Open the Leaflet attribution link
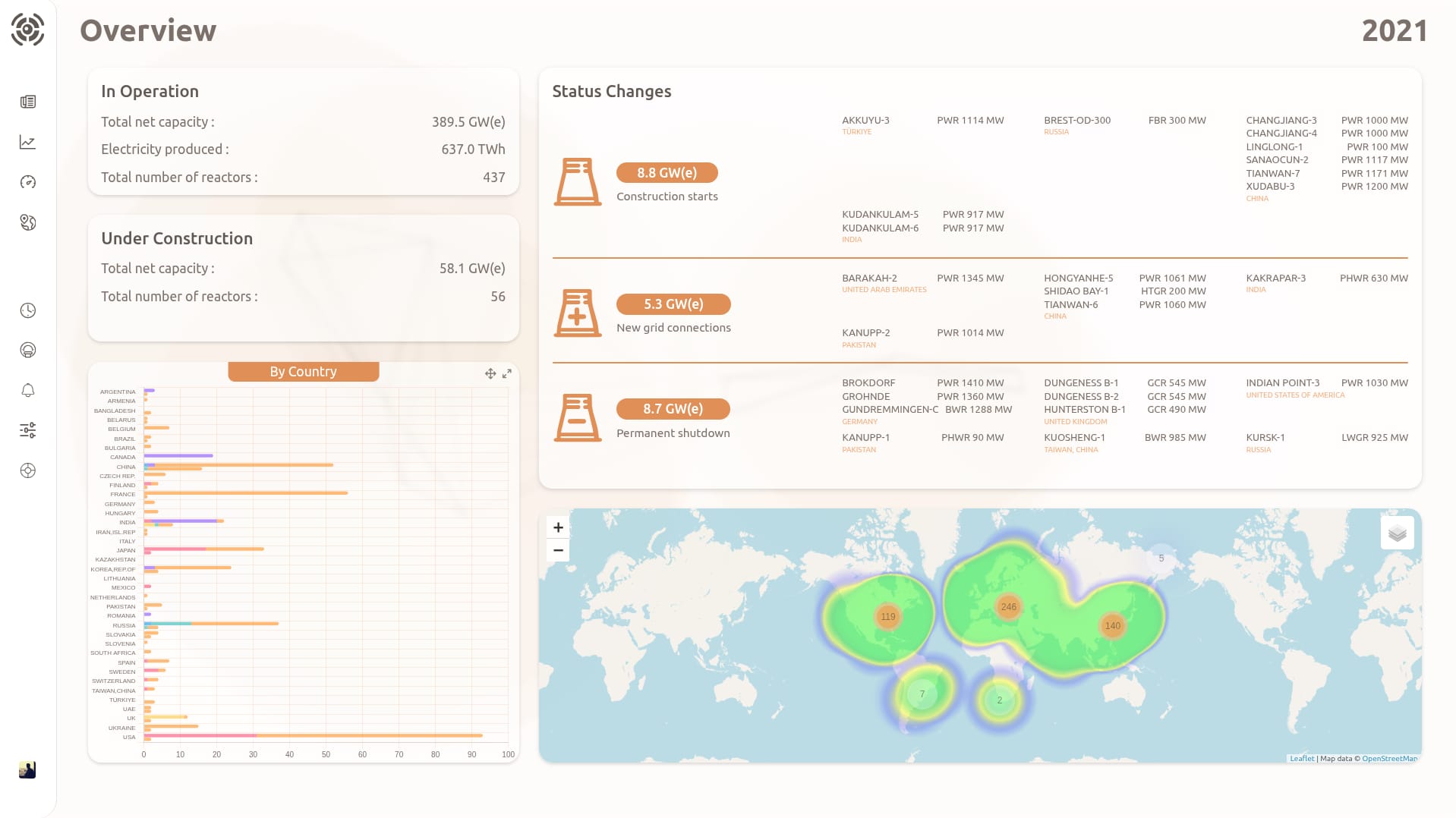The height and width of the screenshot is (818, 1456). pos(1302,758)
